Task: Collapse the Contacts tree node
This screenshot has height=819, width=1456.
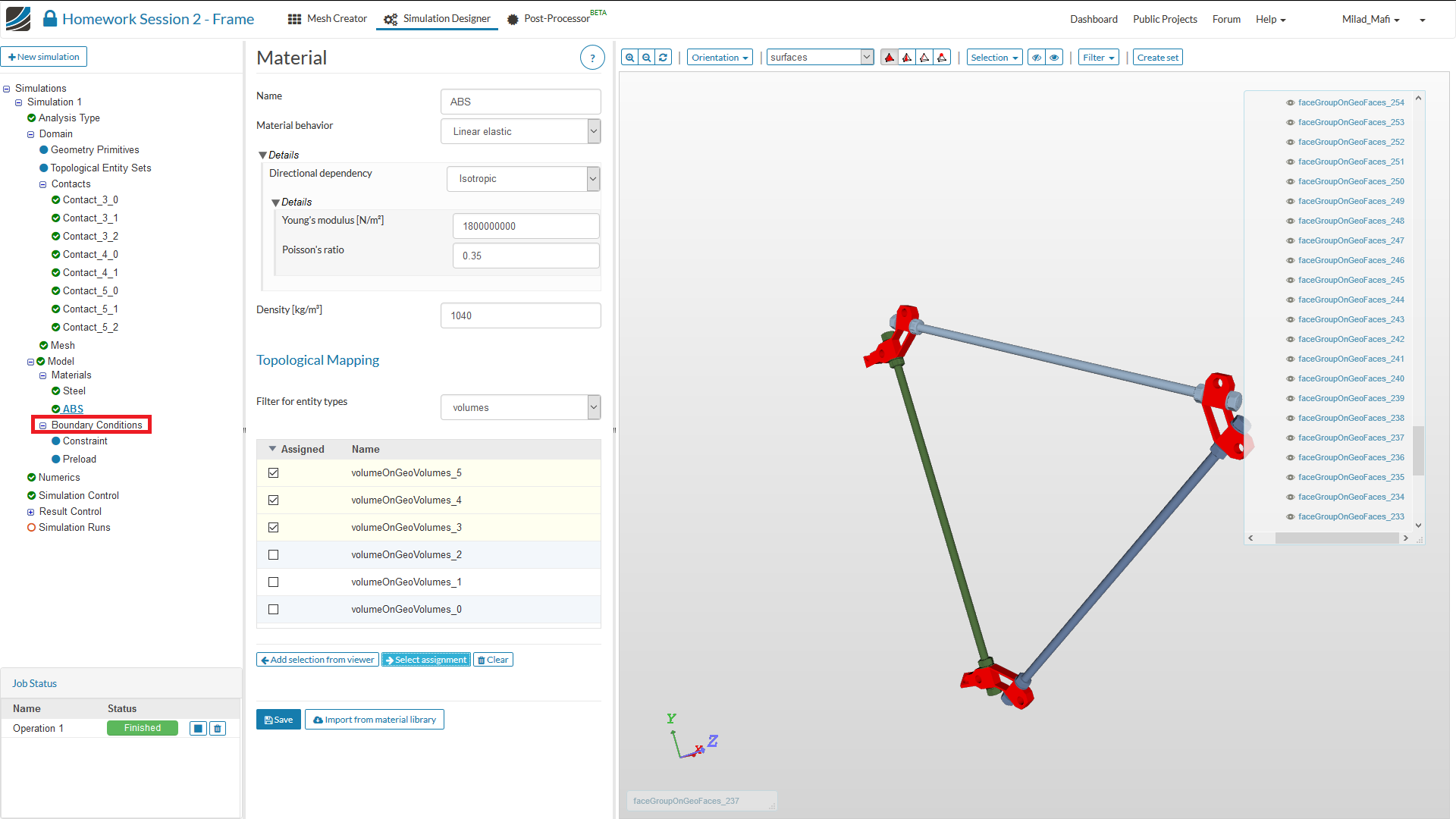Action: pos(43,184)
